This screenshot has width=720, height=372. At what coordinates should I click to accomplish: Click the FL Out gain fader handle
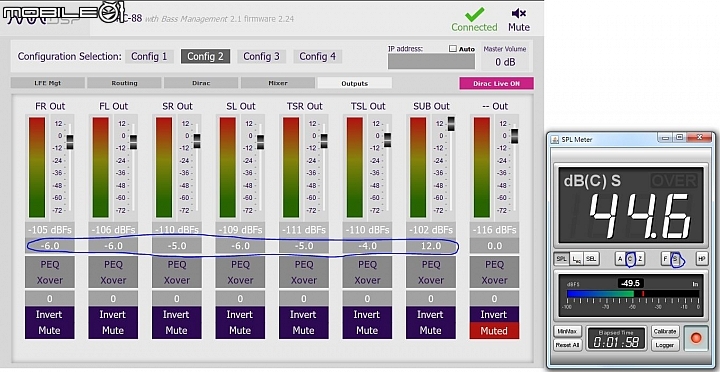click(133, 142)
